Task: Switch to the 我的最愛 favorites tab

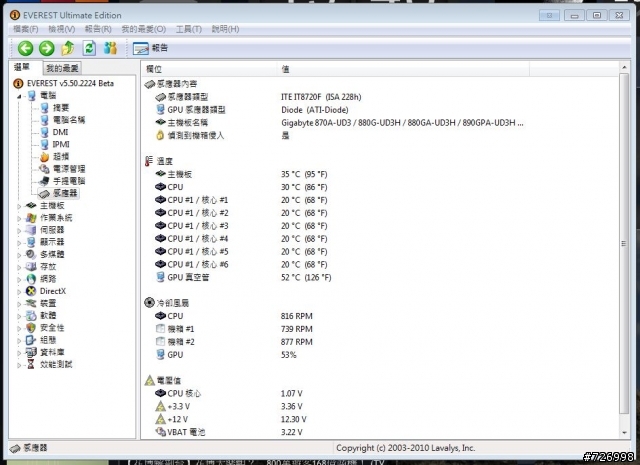Action: (62, 68)
